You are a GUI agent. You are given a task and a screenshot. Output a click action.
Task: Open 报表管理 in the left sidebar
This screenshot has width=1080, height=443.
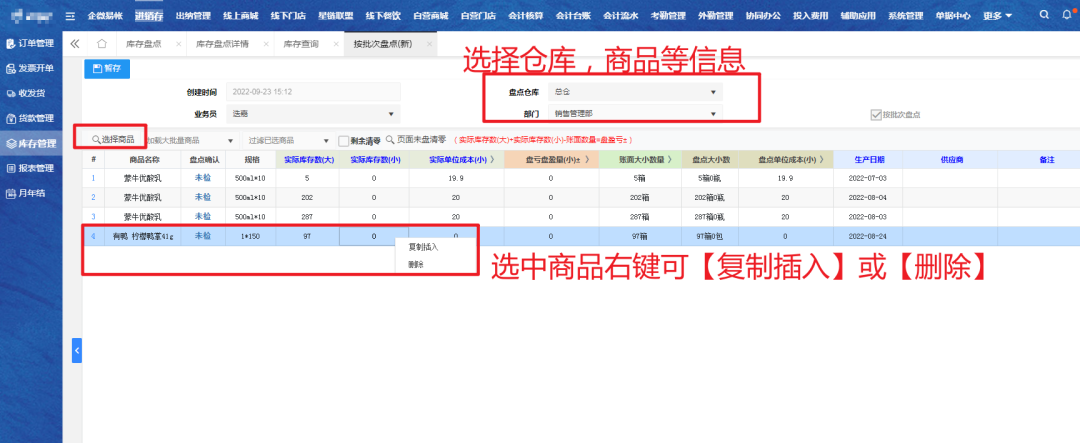click(32, 168)
